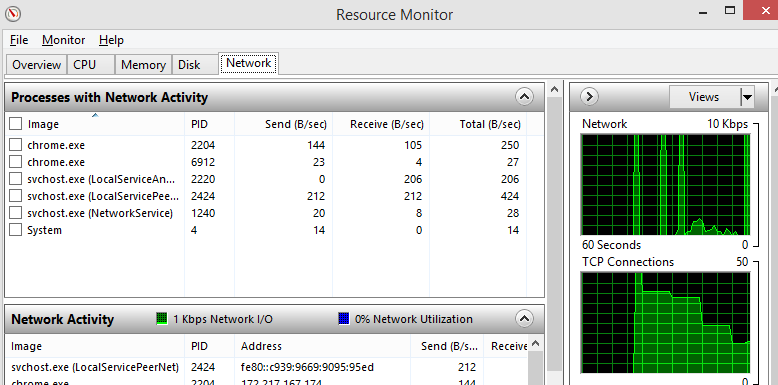Click main pane scrollbar up arrow
Image resolution: width=778 pixels, height=385 pixels.
click(554, 90)
